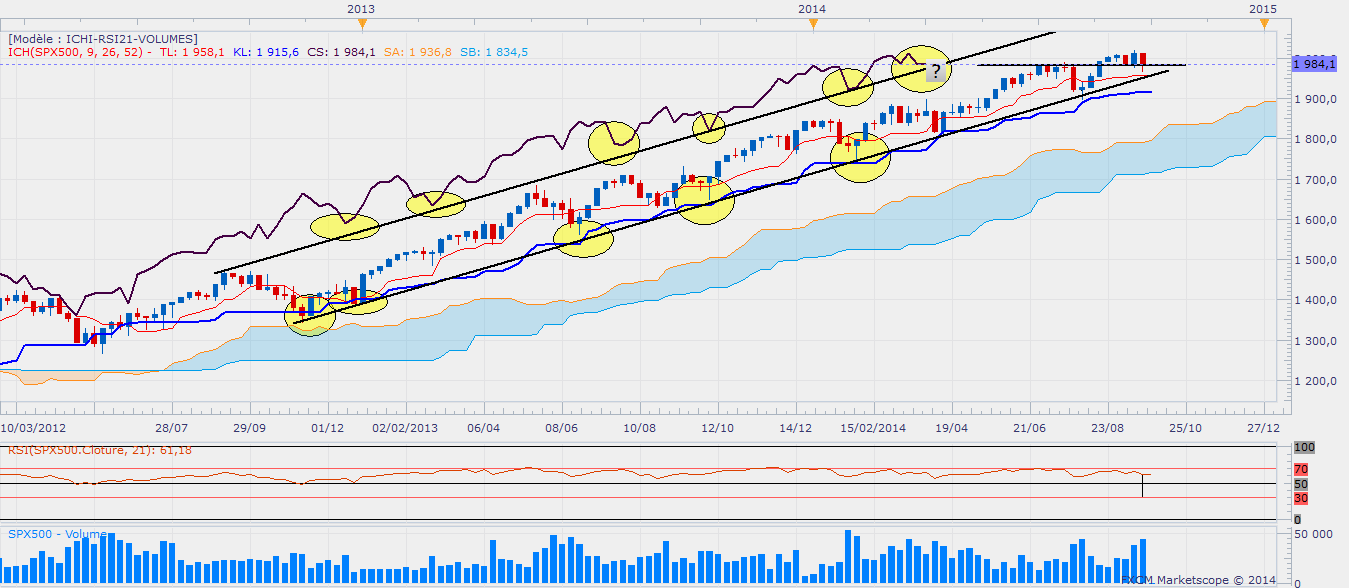The height and width of the screenshot is (588, 1349).
Task: Click the 1 600,0 price axis label
Action: tap(1317, 220)
